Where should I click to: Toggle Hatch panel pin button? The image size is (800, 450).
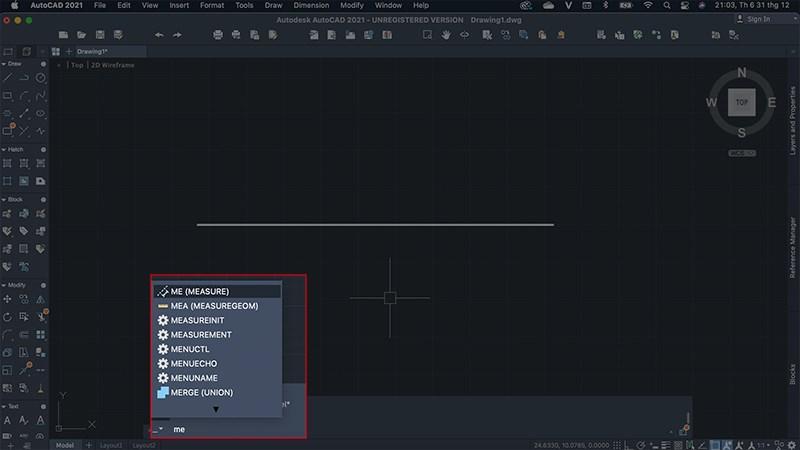43,149
